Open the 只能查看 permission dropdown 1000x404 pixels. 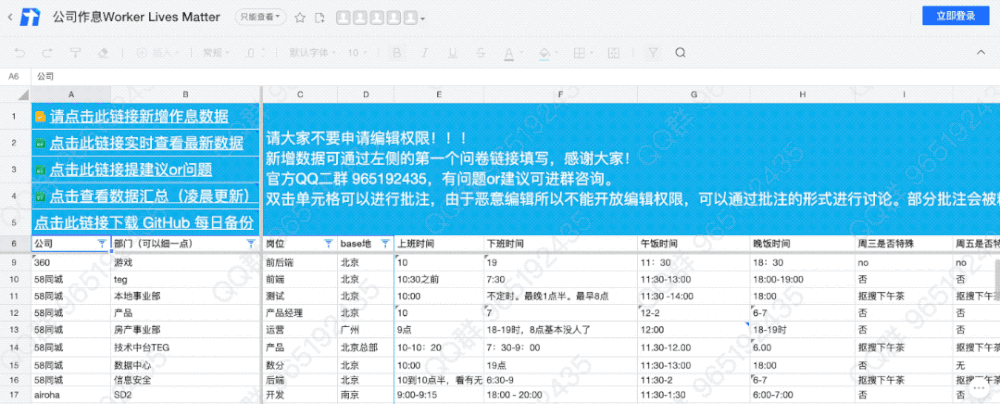260,17
